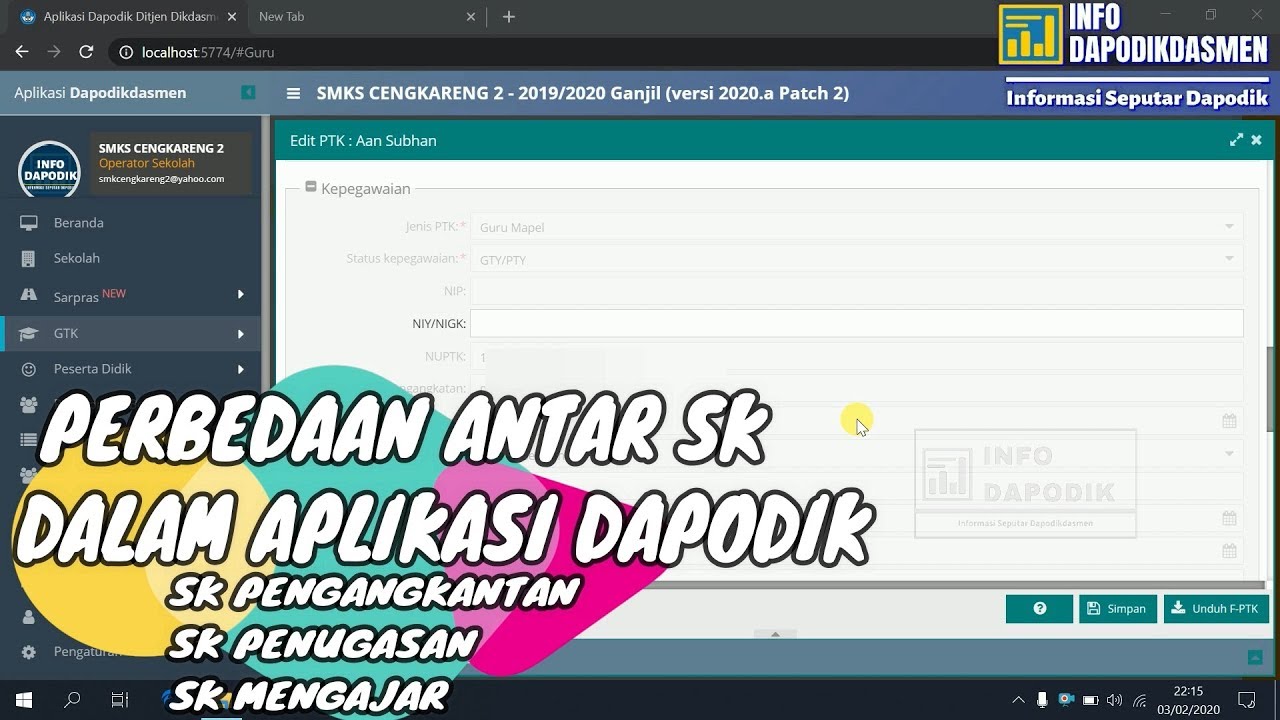This screenshot has width=1280, height=720.
Task: Show hidden system tray icons
Action: tap(1018, 700)
